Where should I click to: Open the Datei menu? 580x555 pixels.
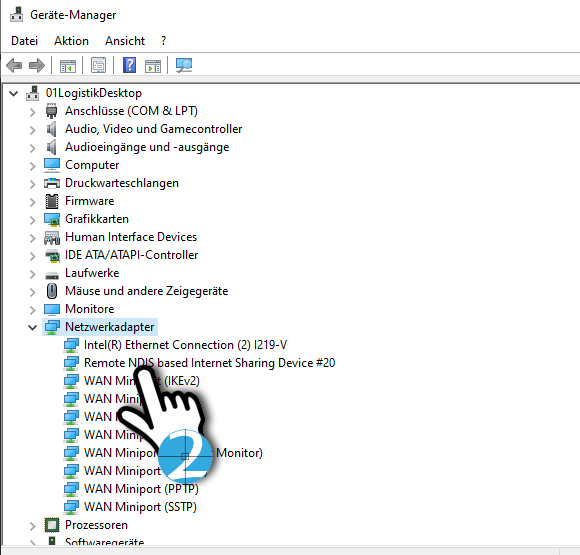click(24, 41)
